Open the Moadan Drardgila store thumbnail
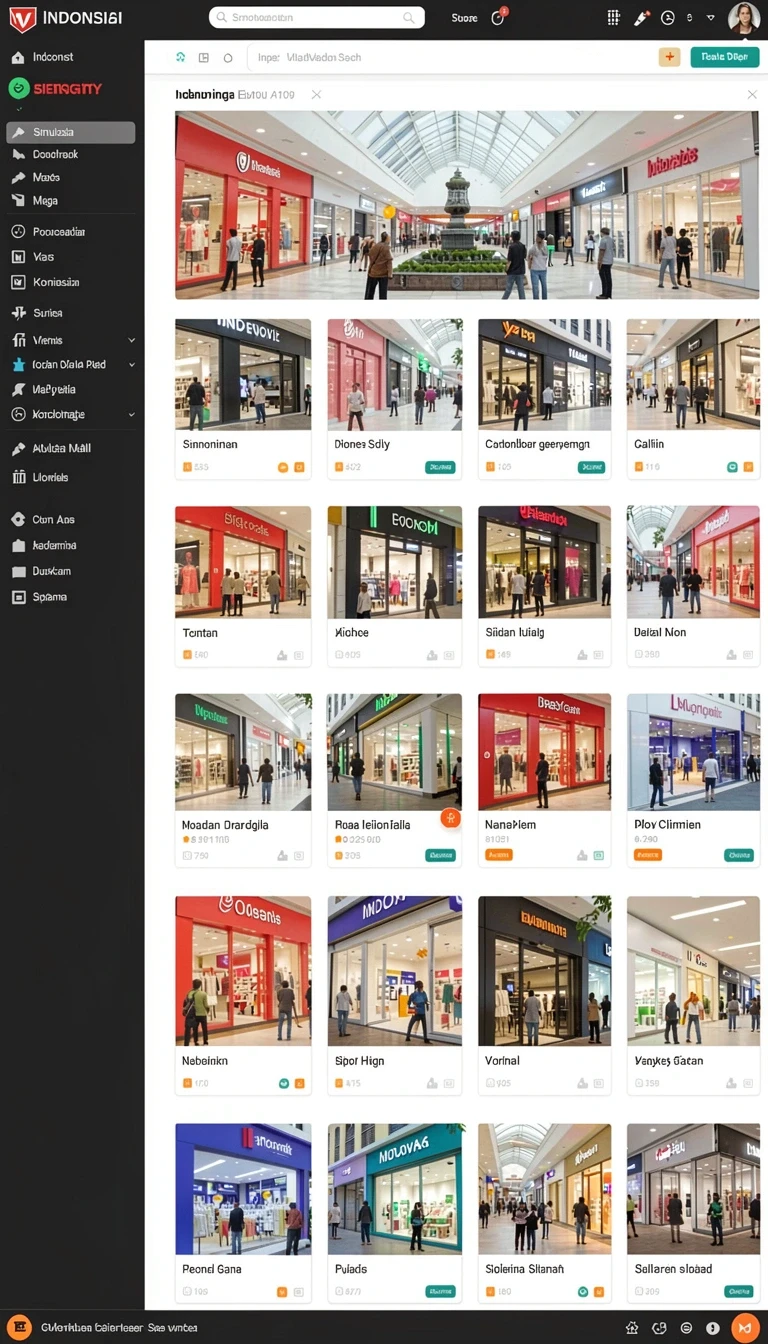 243,752
